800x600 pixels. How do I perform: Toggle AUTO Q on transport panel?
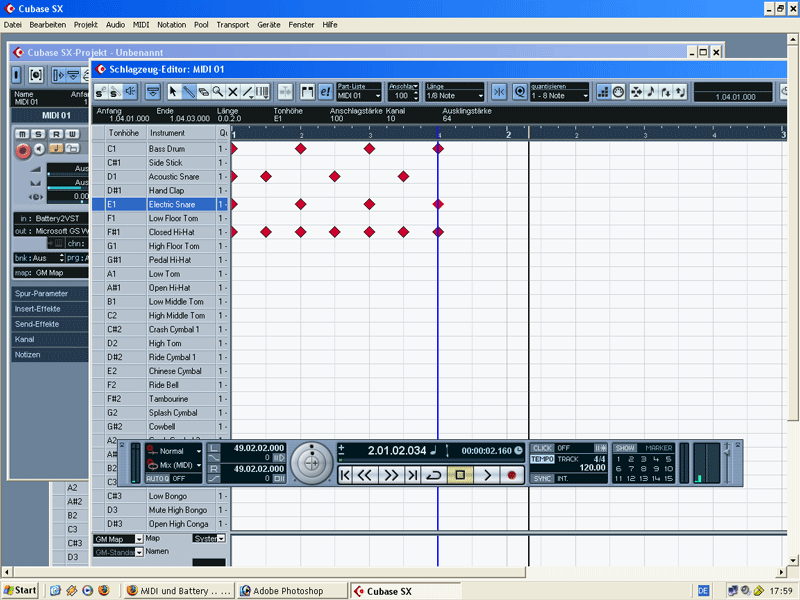click(x=158, y=479)
